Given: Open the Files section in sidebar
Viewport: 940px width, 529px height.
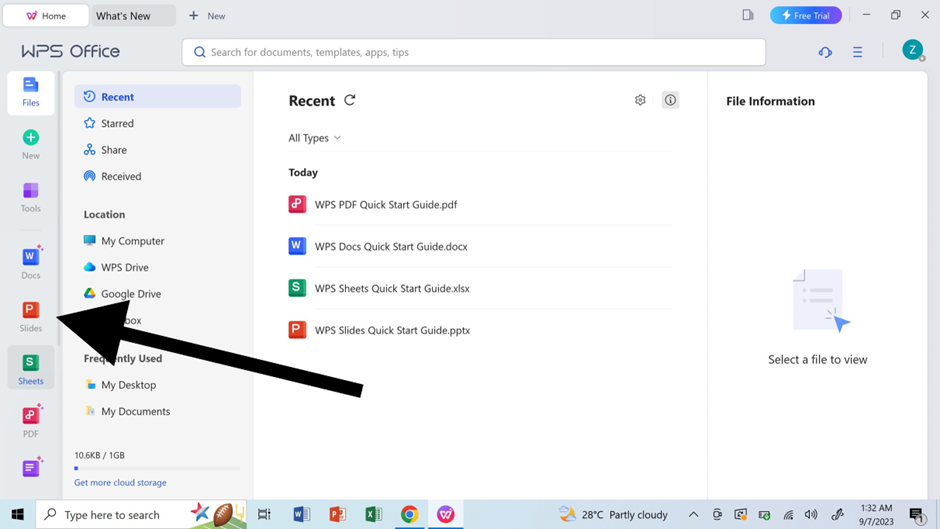Looking at the screenshot, I should (x=31, y=92).
